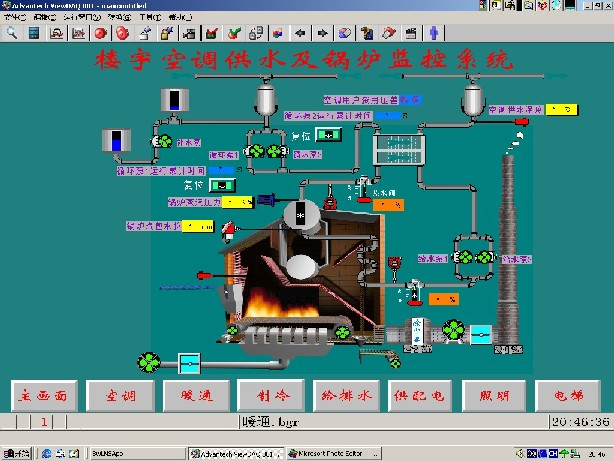Viewport: 614px width, 461px height.
Task: Open the first menu in the menu bar
Action: (15, 18)
